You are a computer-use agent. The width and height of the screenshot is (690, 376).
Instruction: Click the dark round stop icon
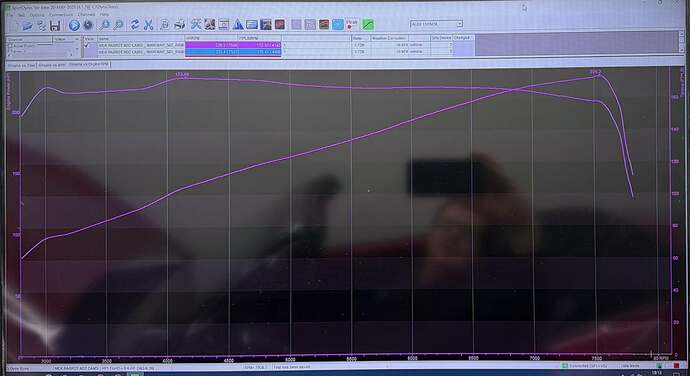point(88,25)
